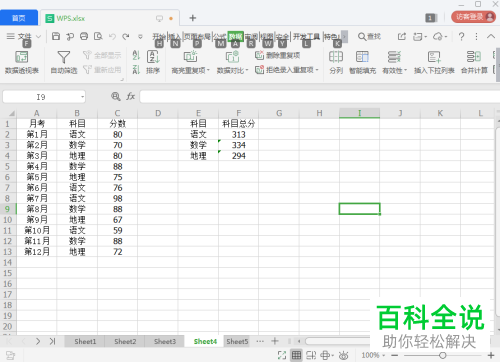This screenshot has width=500, height=362.
Task: Zoom in with the plus button
Action: tap(491, 355)
